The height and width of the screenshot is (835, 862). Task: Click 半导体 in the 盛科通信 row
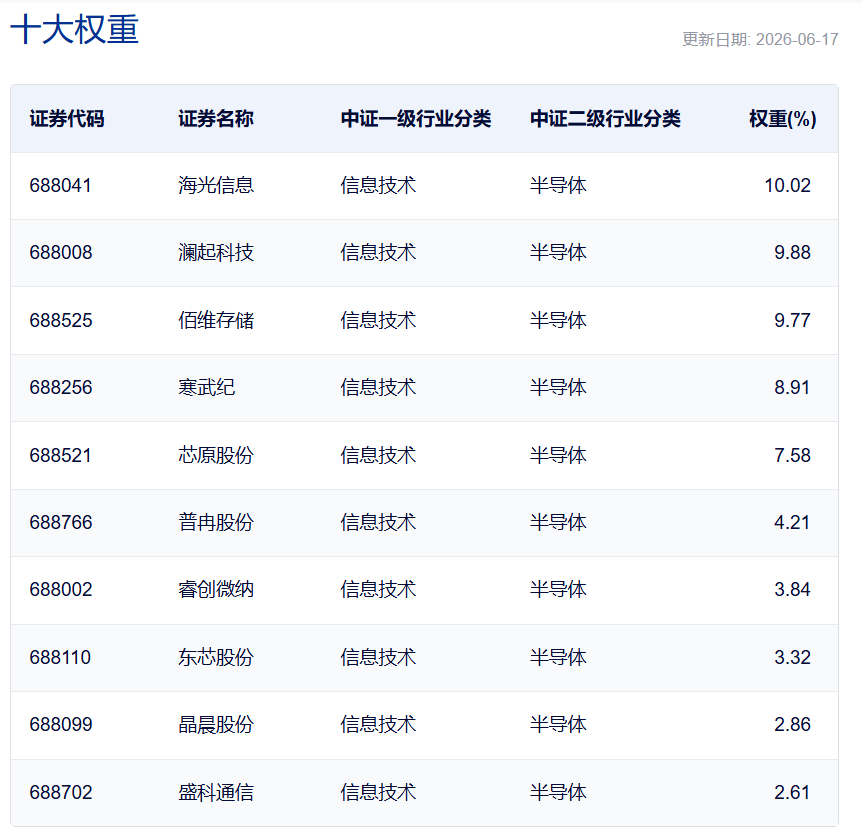tap(558, 793)
